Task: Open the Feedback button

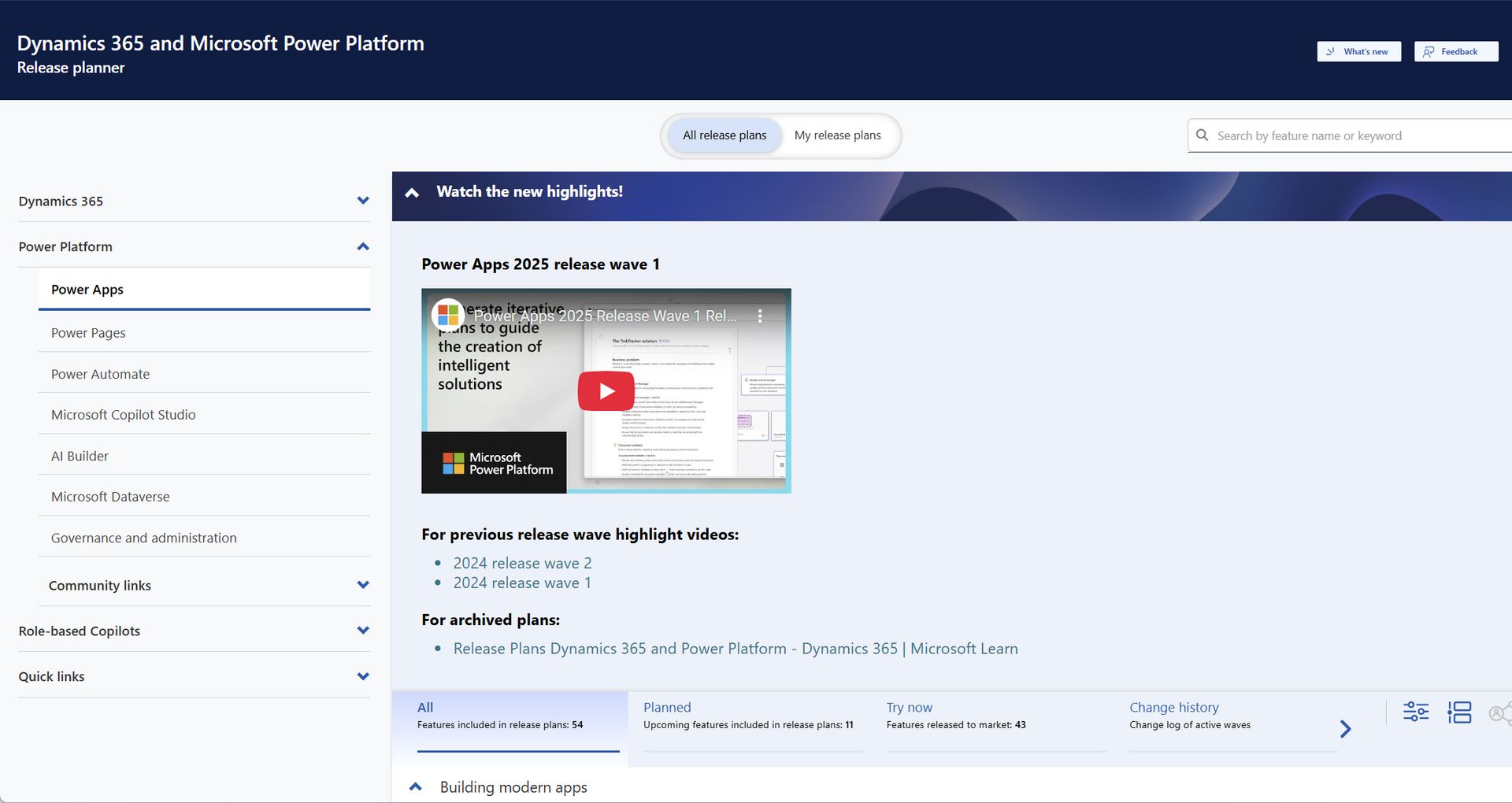Action: tap(1455, 52)
